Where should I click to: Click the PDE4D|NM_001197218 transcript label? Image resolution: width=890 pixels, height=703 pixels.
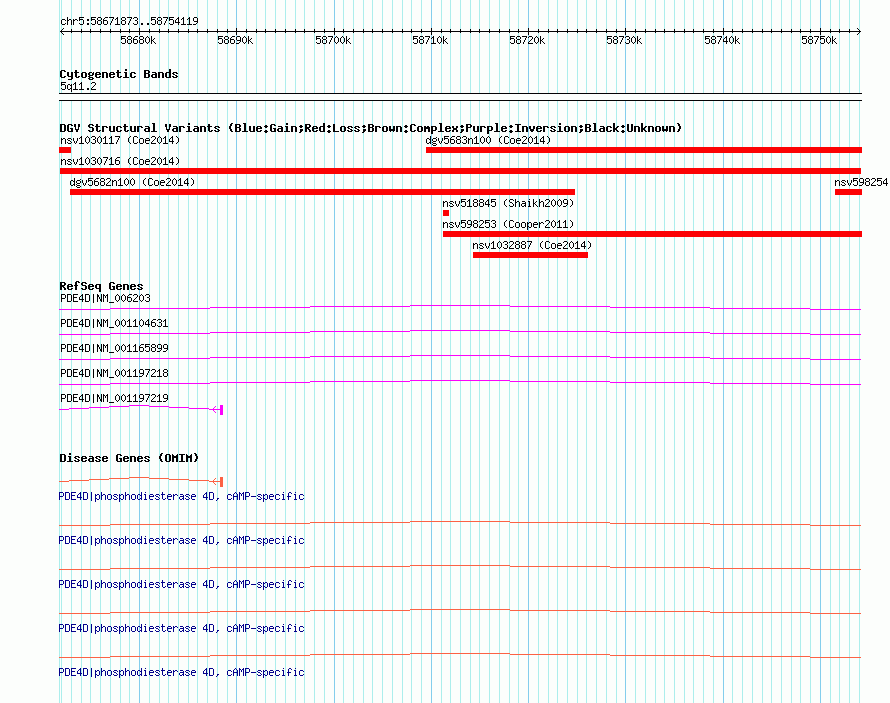(114, 373)
